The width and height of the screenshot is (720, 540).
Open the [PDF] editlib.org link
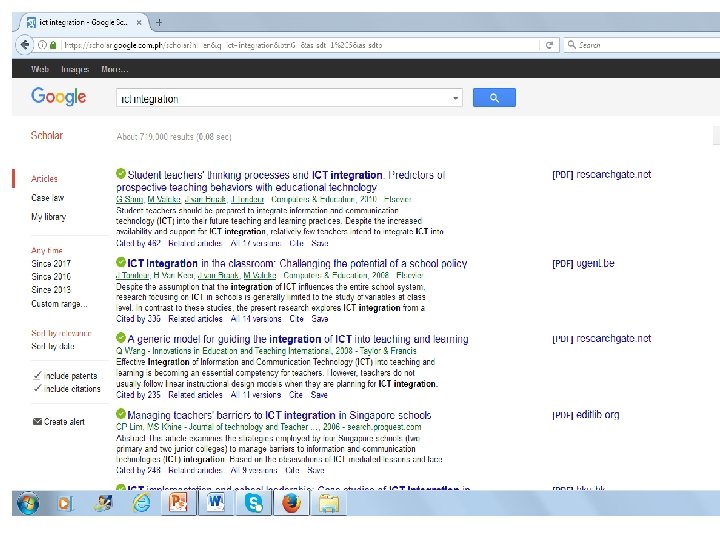pos(586,414)
